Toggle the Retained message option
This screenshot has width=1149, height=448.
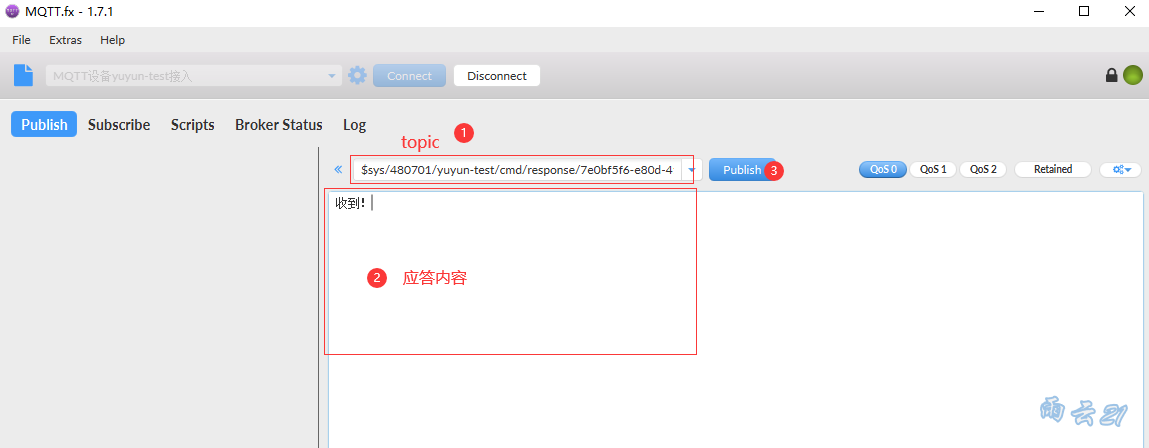pyautogui.click(x=1053, y=169)
